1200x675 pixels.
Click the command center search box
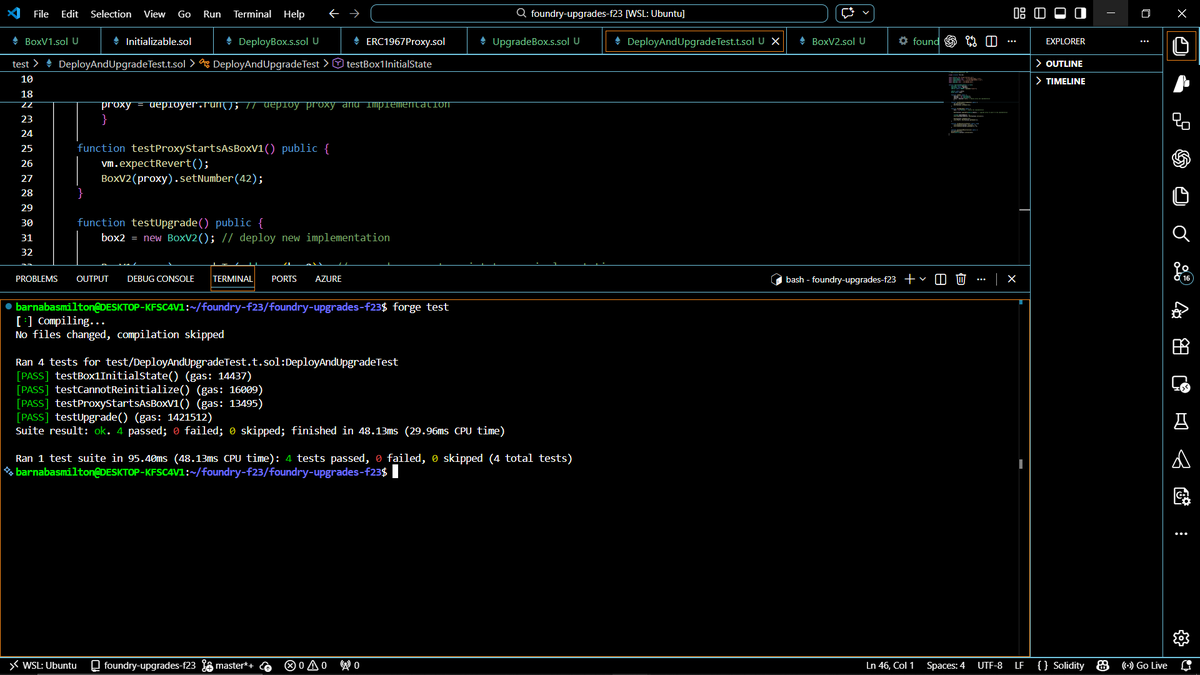pos(599,14)
